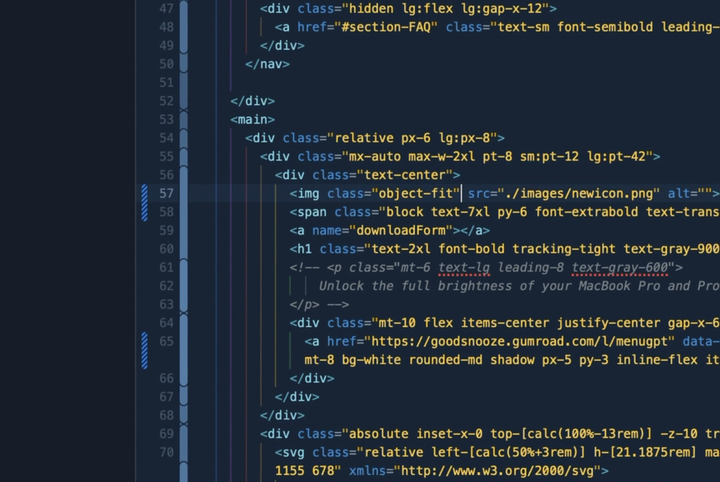This screenshot has height=482, width=720.
Task: Place cursor in "object-fit" class value
Action: (x=416, y=193)
